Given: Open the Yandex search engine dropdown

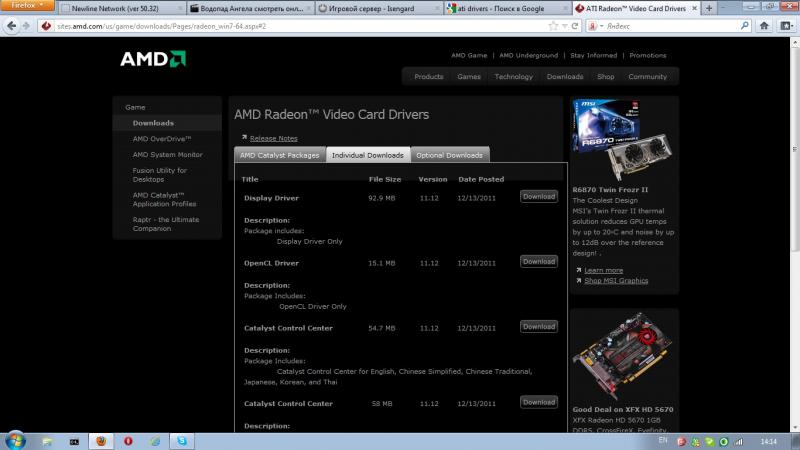Looking at the screenshot, I should 595,26.
